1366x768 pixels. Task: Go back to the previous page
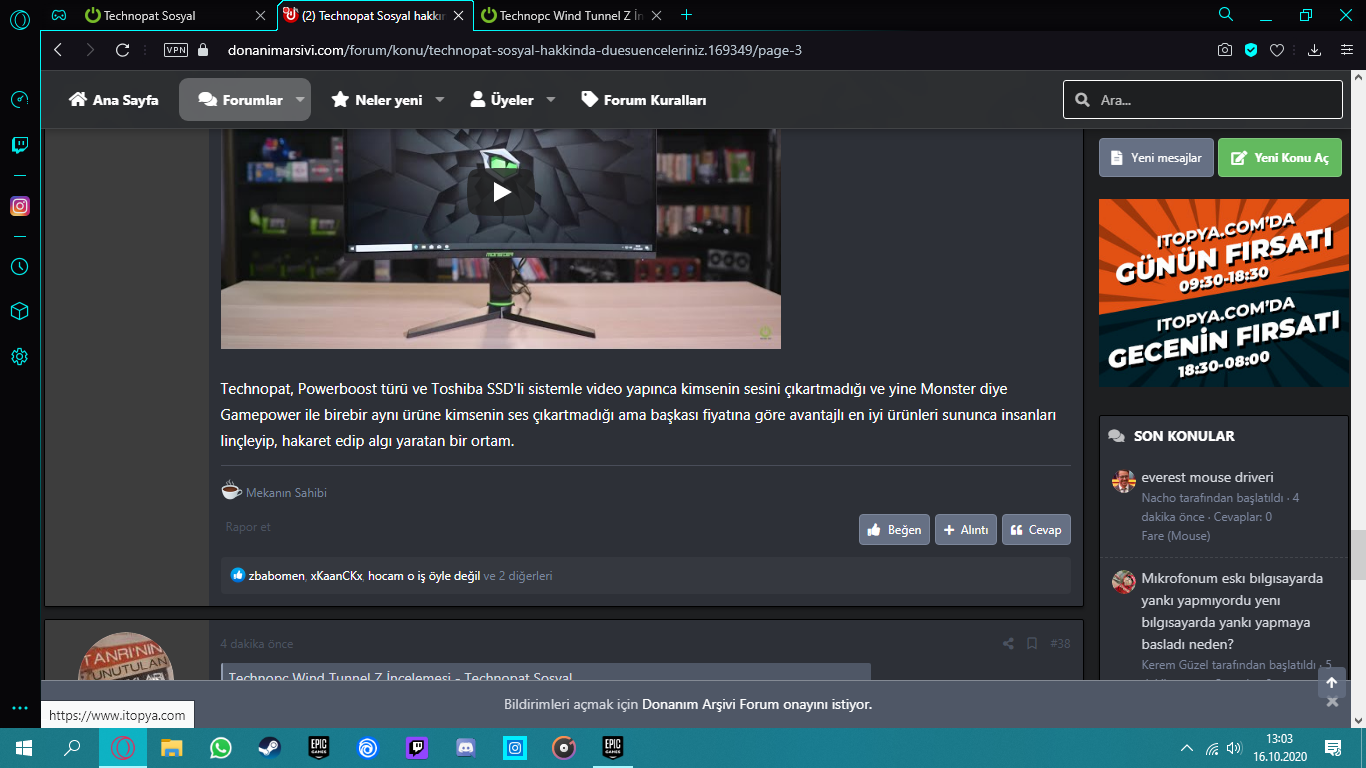58,50
